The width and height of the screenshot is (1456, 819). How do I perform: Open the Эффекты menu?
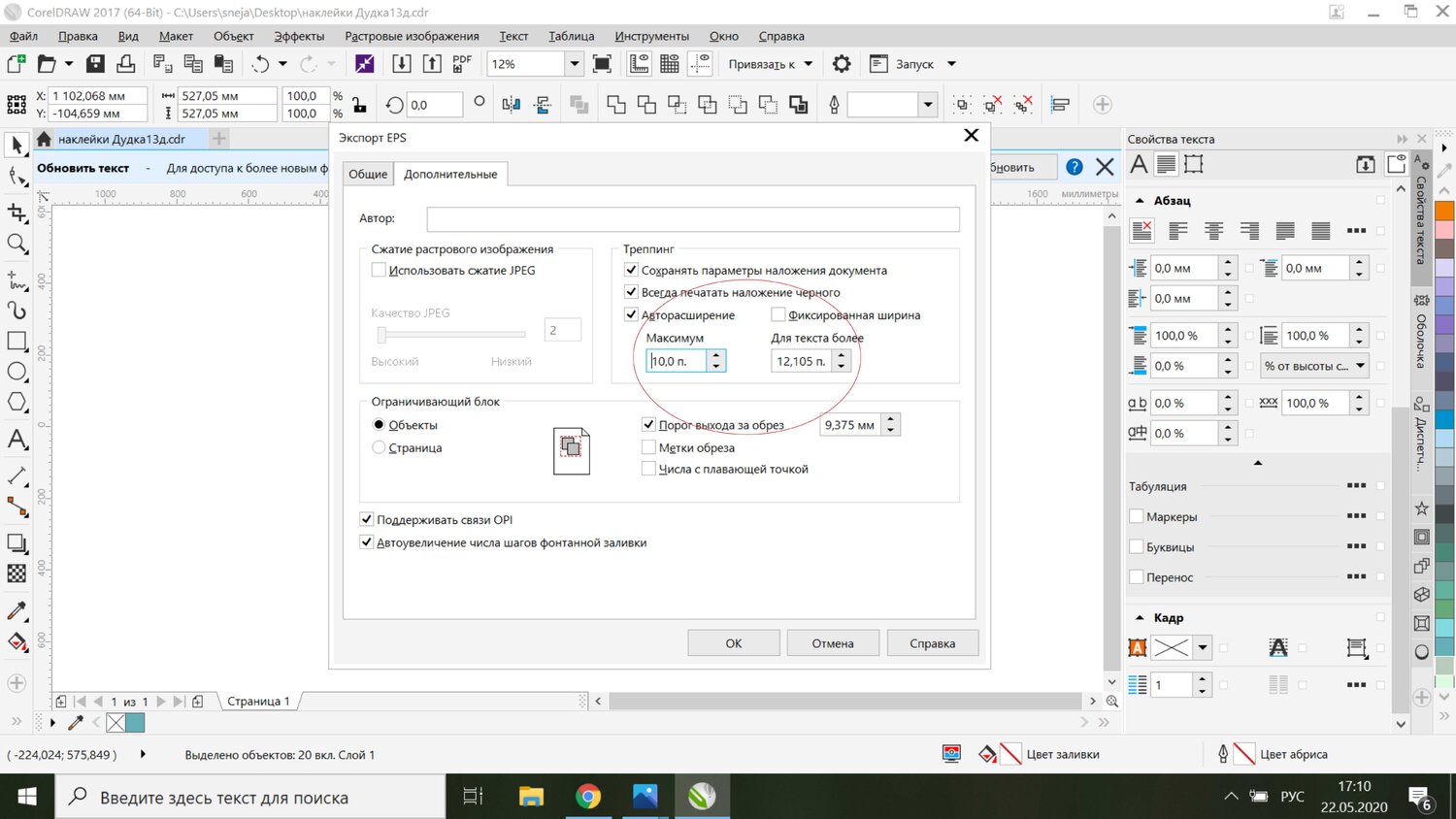(299, 36)
